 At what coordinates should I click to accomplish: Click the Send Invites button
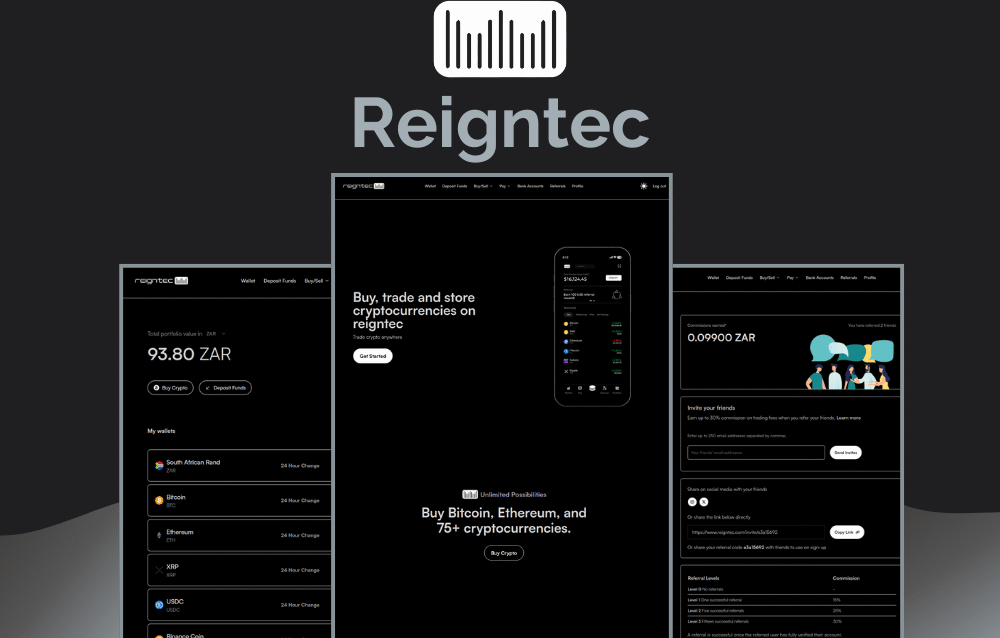(845, 452)
